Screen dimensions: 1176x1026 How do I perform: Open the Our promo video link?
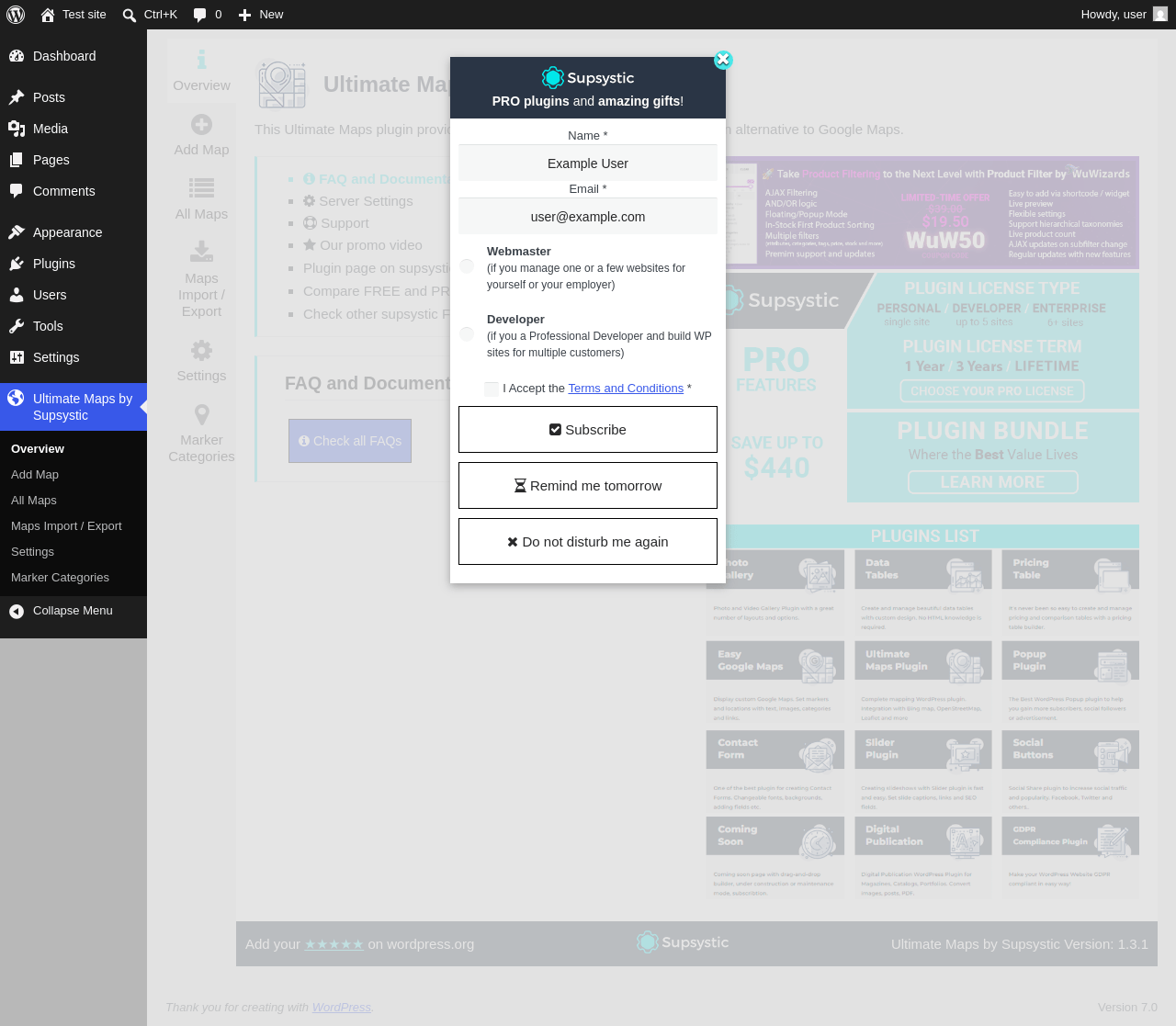pos(363,245)
